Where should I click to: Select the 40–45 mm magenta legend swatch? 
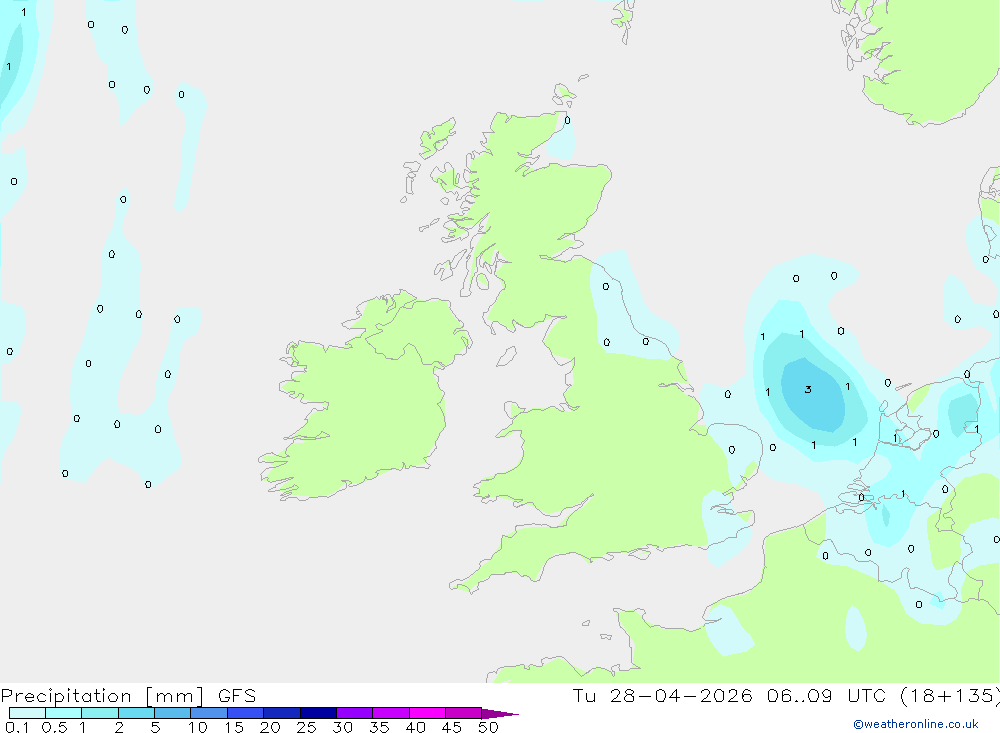pyautogui.click(x=427, y=713)
